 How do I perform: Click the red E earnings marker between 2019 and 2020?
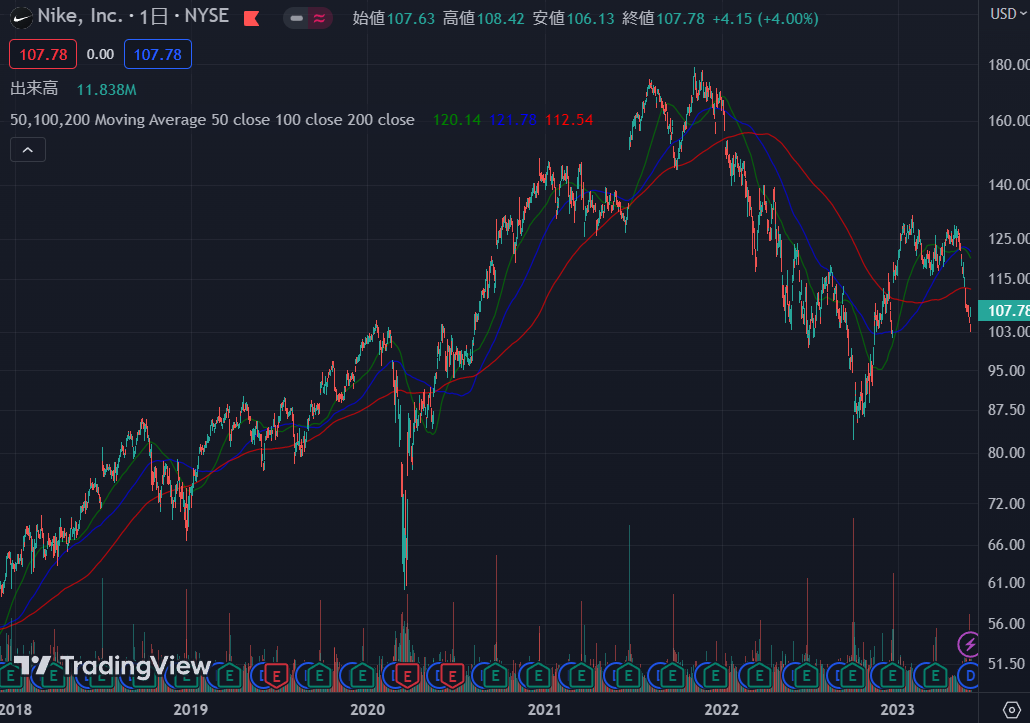coord(275,676)
